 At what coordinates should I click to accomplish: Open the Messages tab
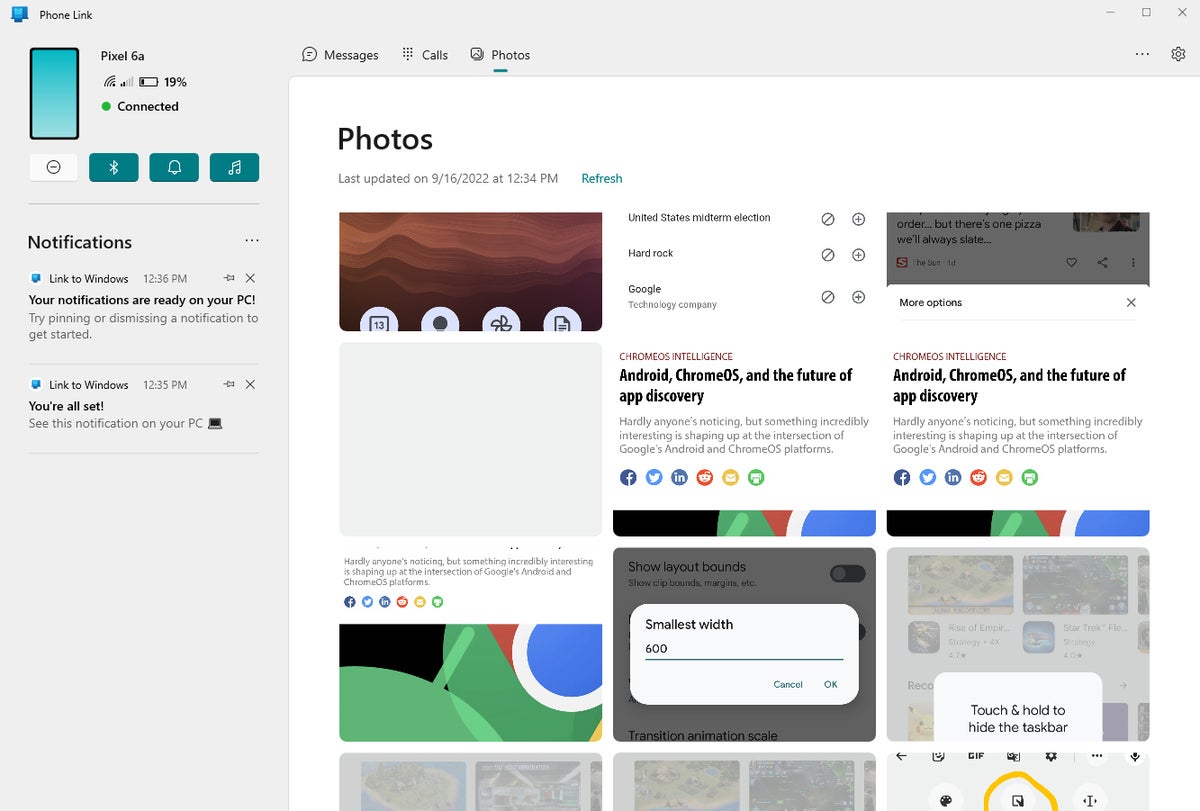click(x=340, y=55)
